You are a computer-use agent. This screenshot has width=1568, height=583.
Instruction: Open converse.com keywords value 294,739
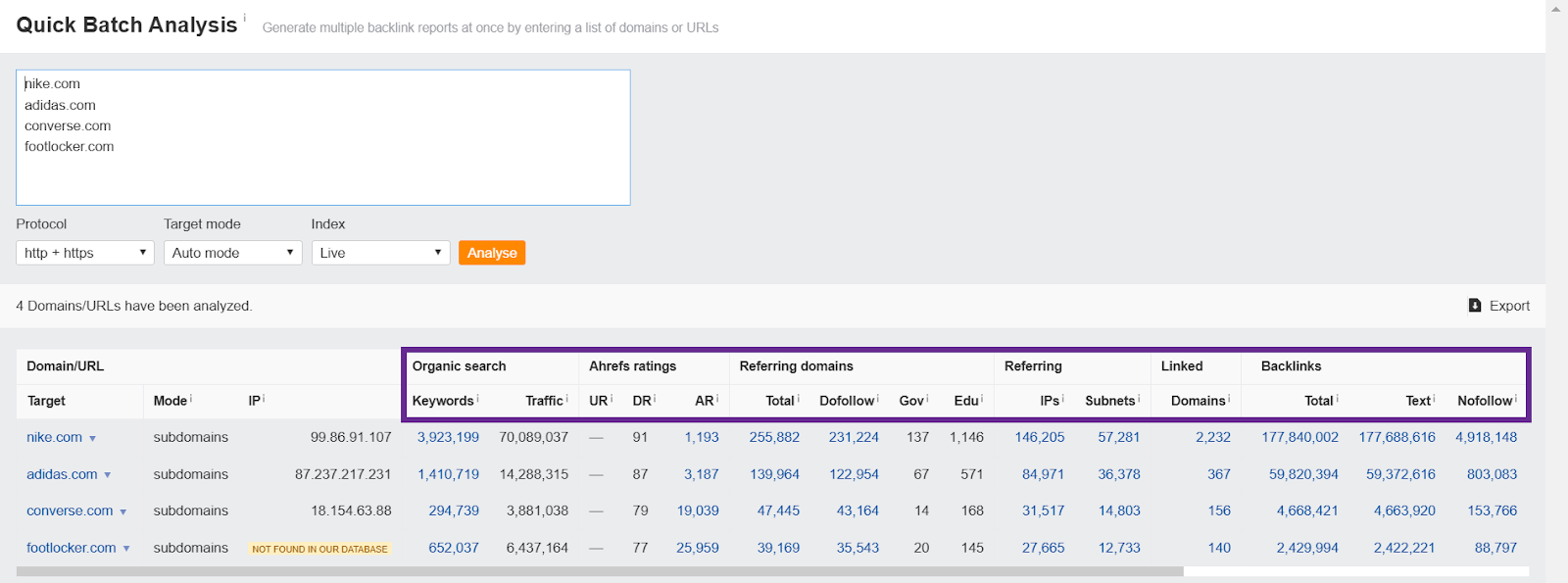[454, 510]
